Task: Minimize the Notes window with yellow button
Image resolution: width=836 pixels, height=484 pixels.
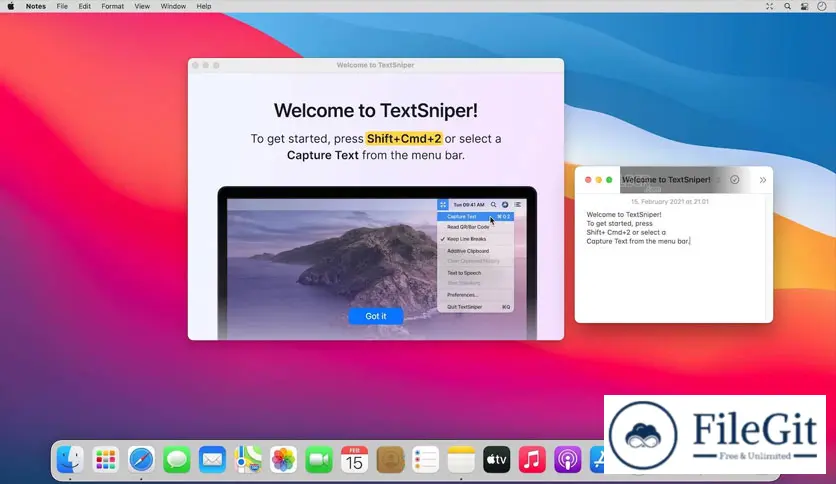Action: [x=599, y=180]
